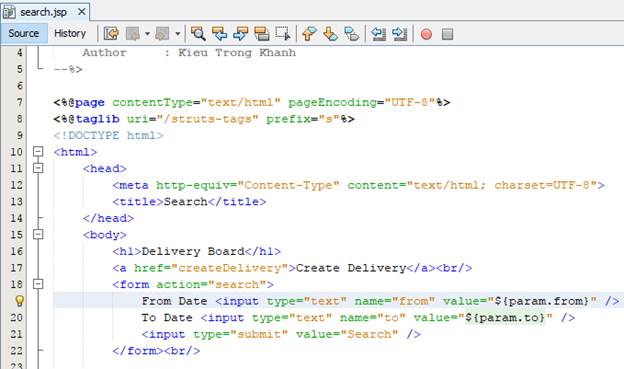Click 'pageEncoding' on line 7
Viewport: 624px width, 369px height.
pyautogui.click(x=332, y=102)
